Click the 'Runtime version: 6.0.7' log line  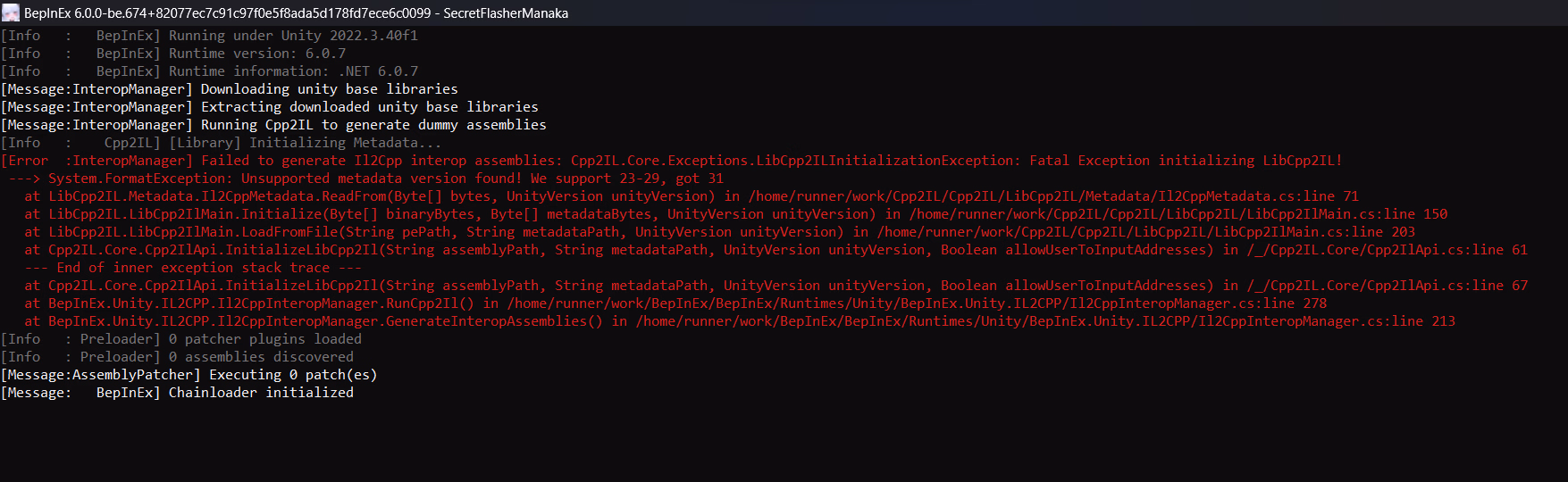173,54
